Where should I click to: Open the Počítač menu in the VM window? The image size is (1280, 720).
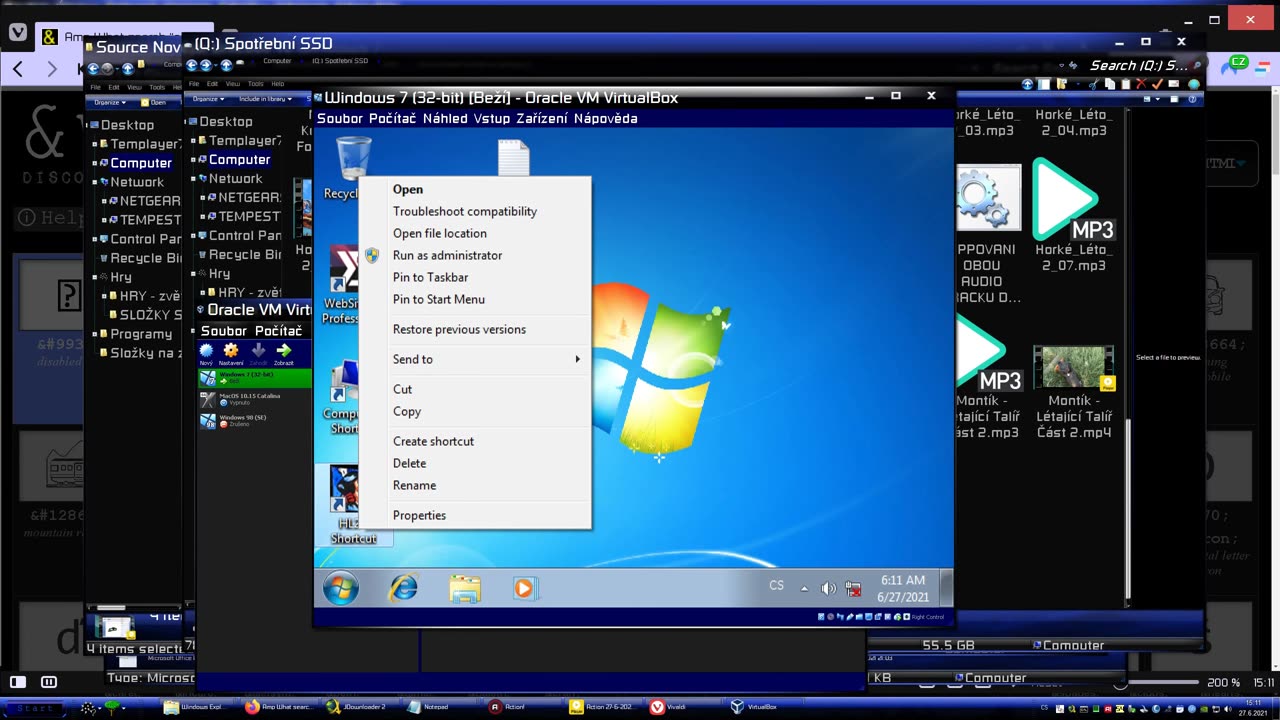point(393,118)
